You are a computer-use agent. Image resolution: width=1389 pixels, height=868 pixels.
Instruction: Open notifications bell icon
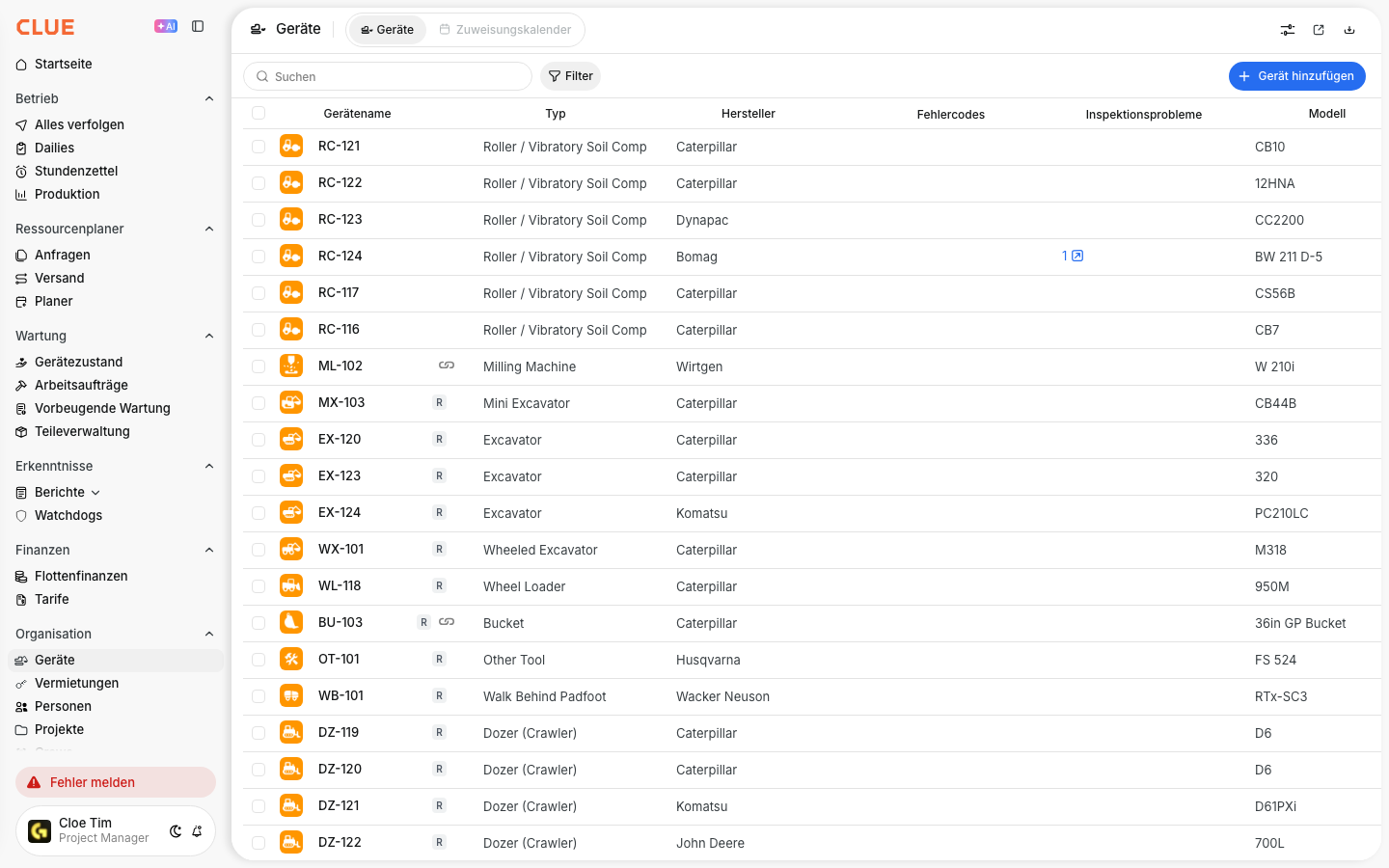point(197,831)
